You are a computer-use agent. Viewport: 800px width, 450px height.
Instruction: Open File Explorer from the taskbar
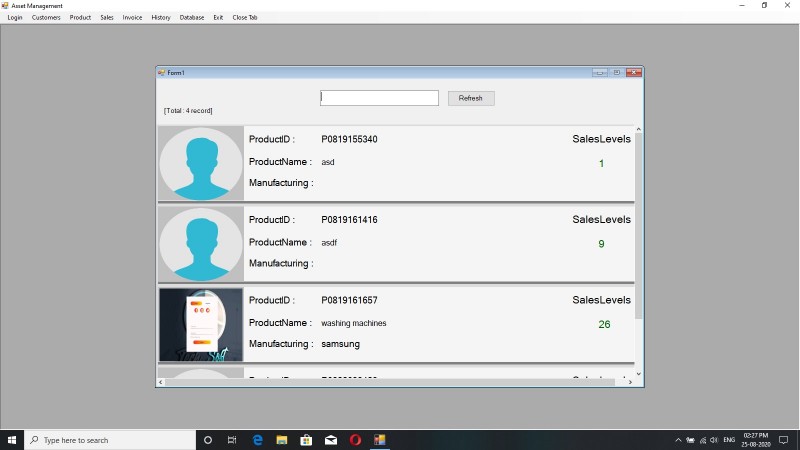282,440
